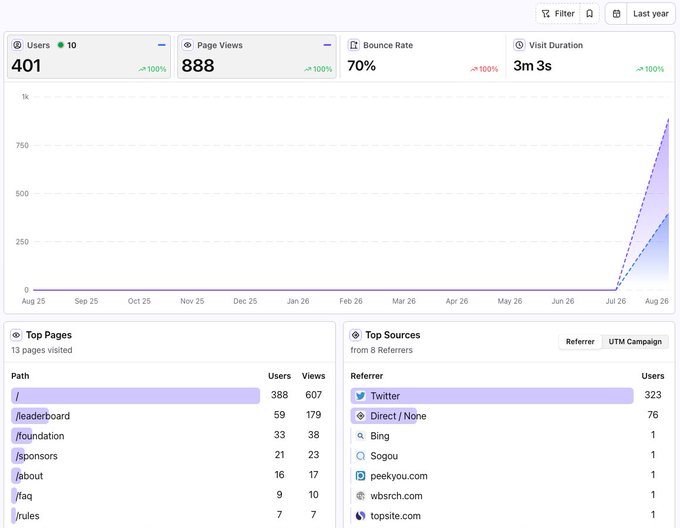Filter by Bing referrer

(x=508, y=436)
